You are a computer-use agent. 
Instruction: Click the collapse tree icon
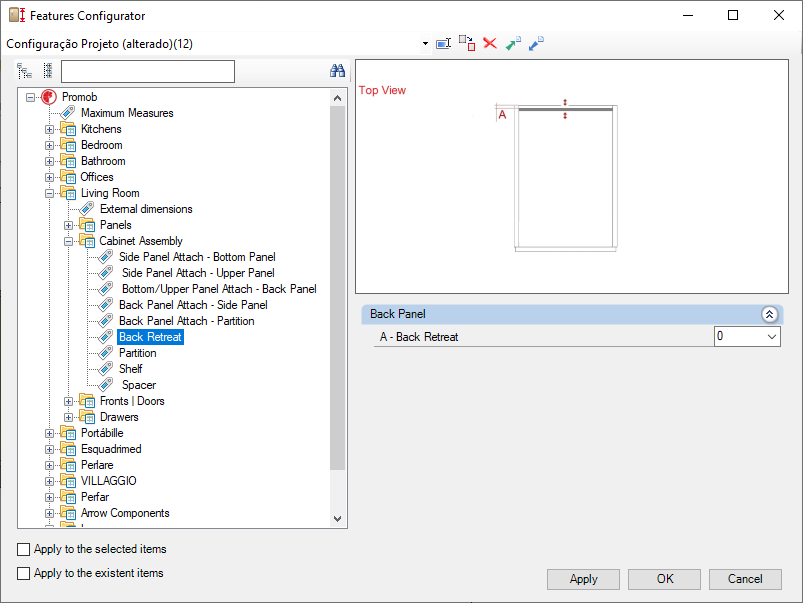point(47,71)
